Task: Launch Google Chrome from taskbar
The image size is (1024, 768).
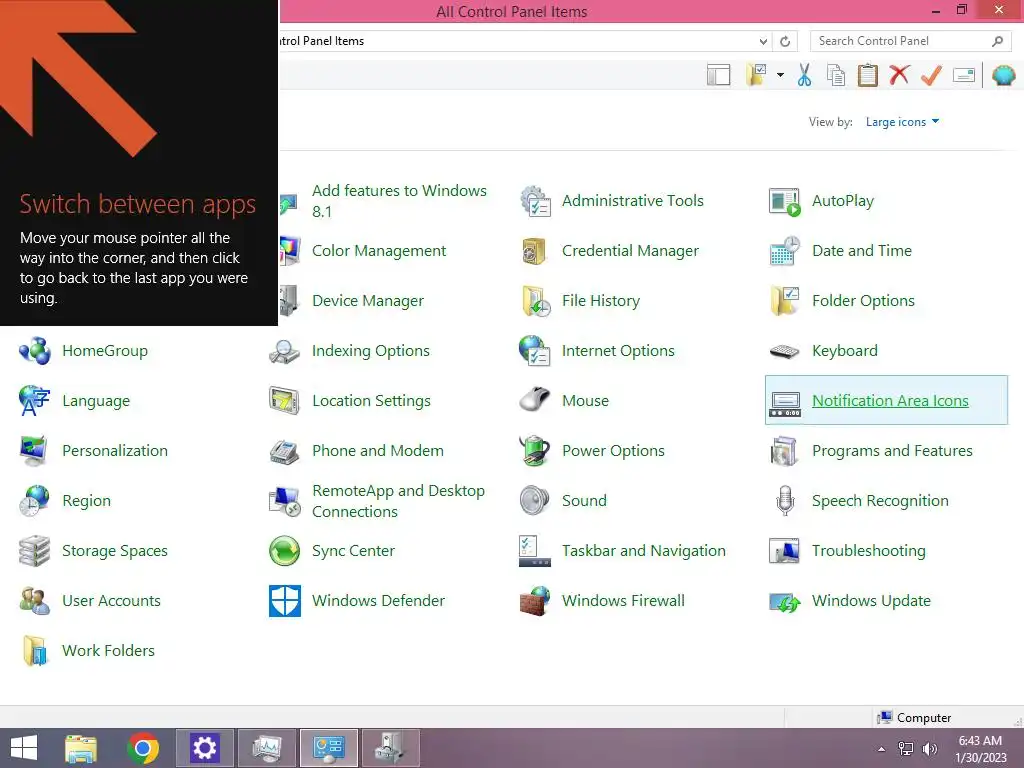Action: tap(143, 748)
